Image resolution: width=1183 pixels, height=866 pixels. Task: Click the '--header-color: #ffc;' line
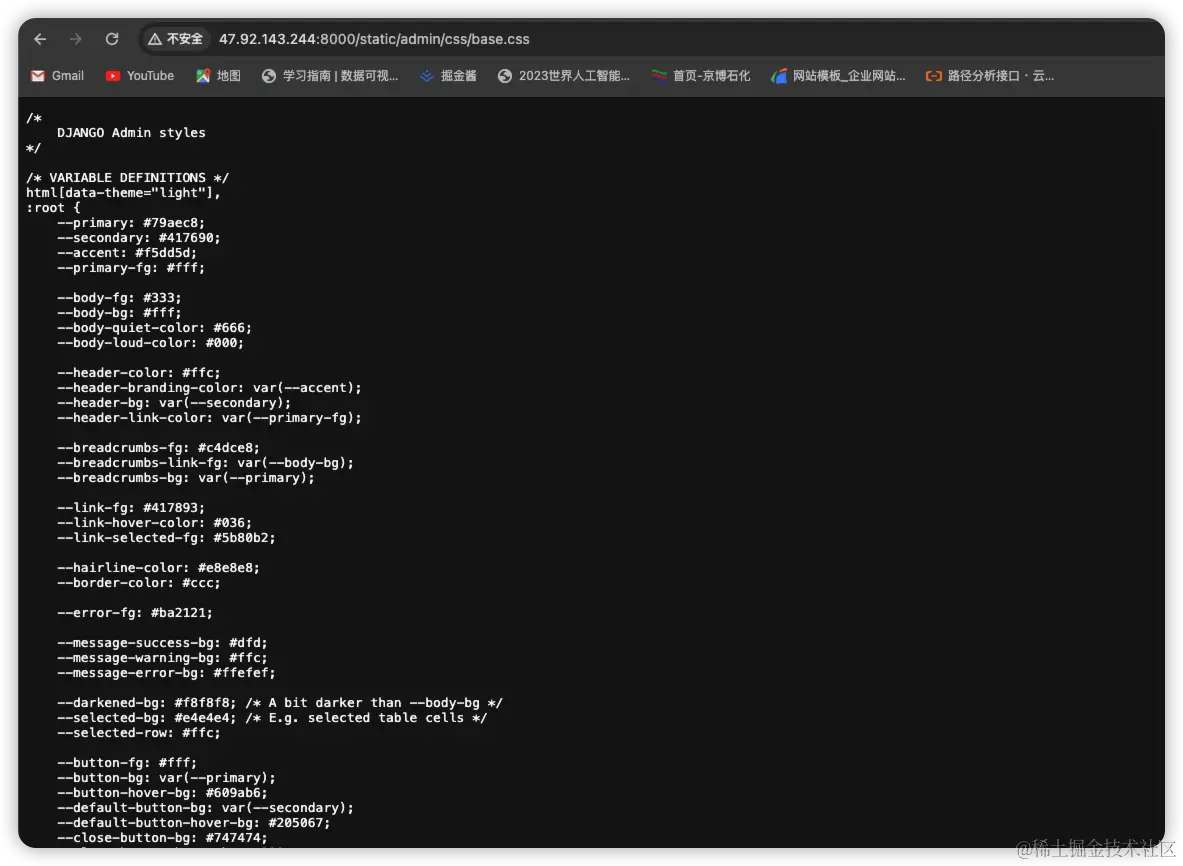(x=139, y=373)
